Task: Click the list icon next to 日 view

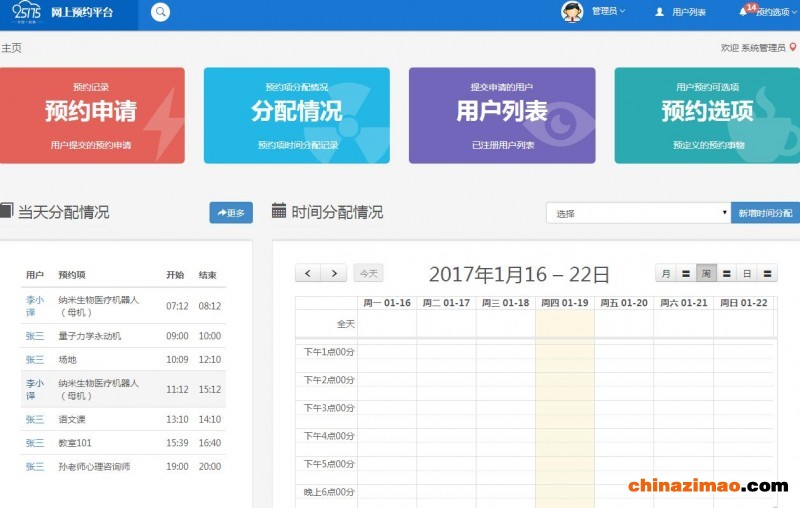Action: pos(767,273)
